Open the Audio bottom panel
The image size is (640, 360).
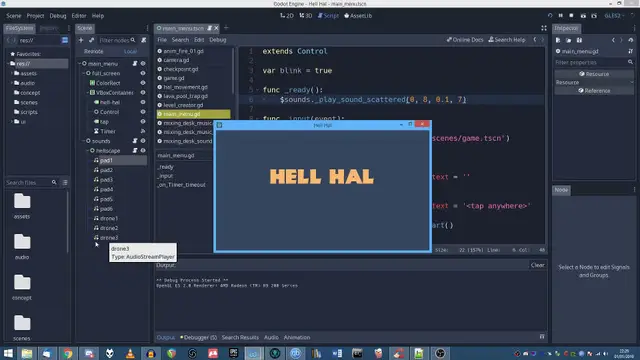[271, 338]
